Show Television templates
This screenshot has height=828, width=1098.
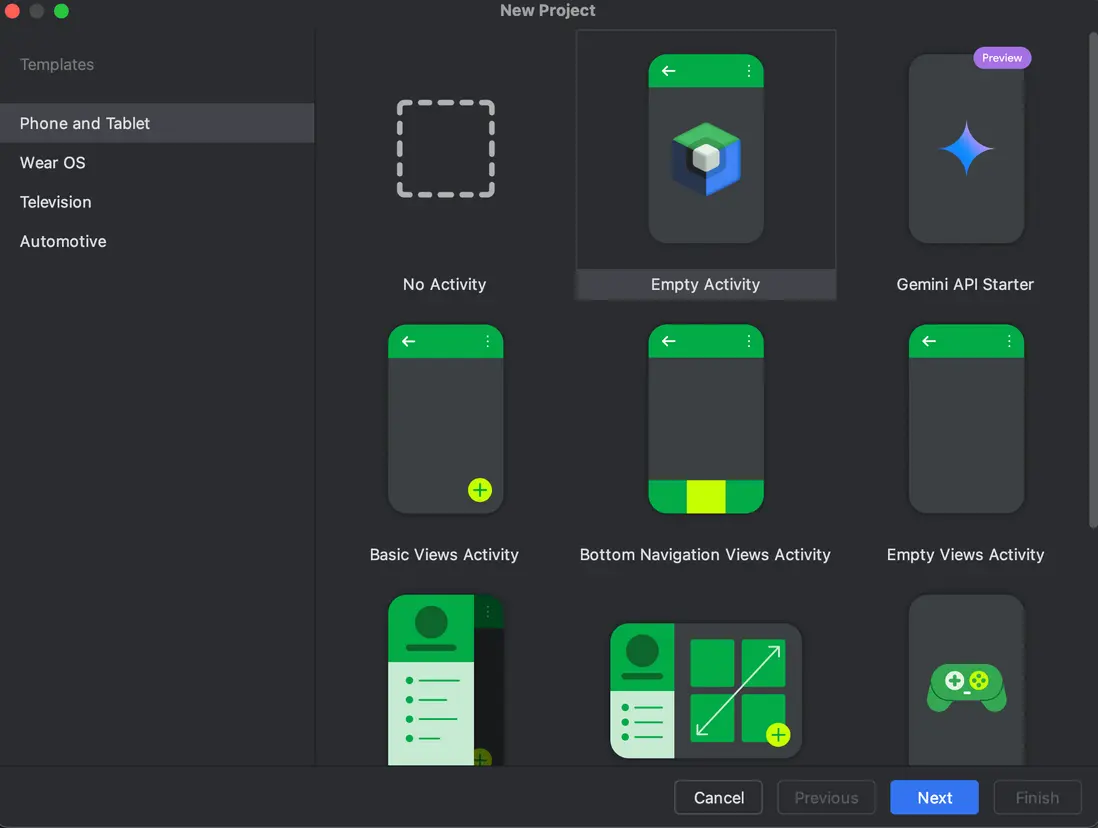[x=56, y=202]
